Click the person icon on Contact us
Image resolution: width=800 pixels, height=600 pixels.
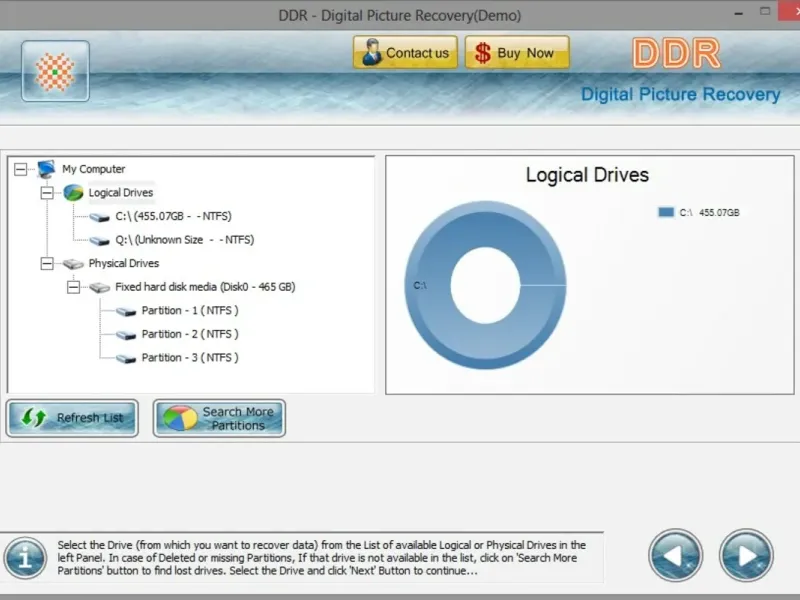point(371,52)
